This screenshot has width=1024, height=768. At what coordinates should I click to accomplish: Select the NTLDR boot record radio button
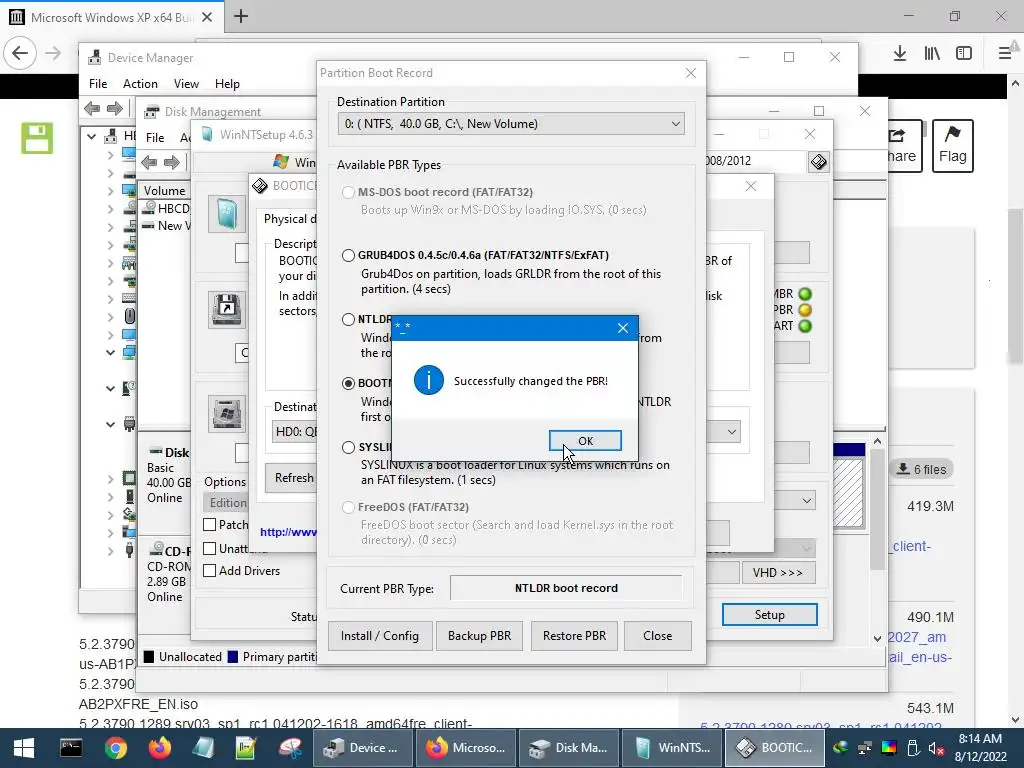[348, 319]
